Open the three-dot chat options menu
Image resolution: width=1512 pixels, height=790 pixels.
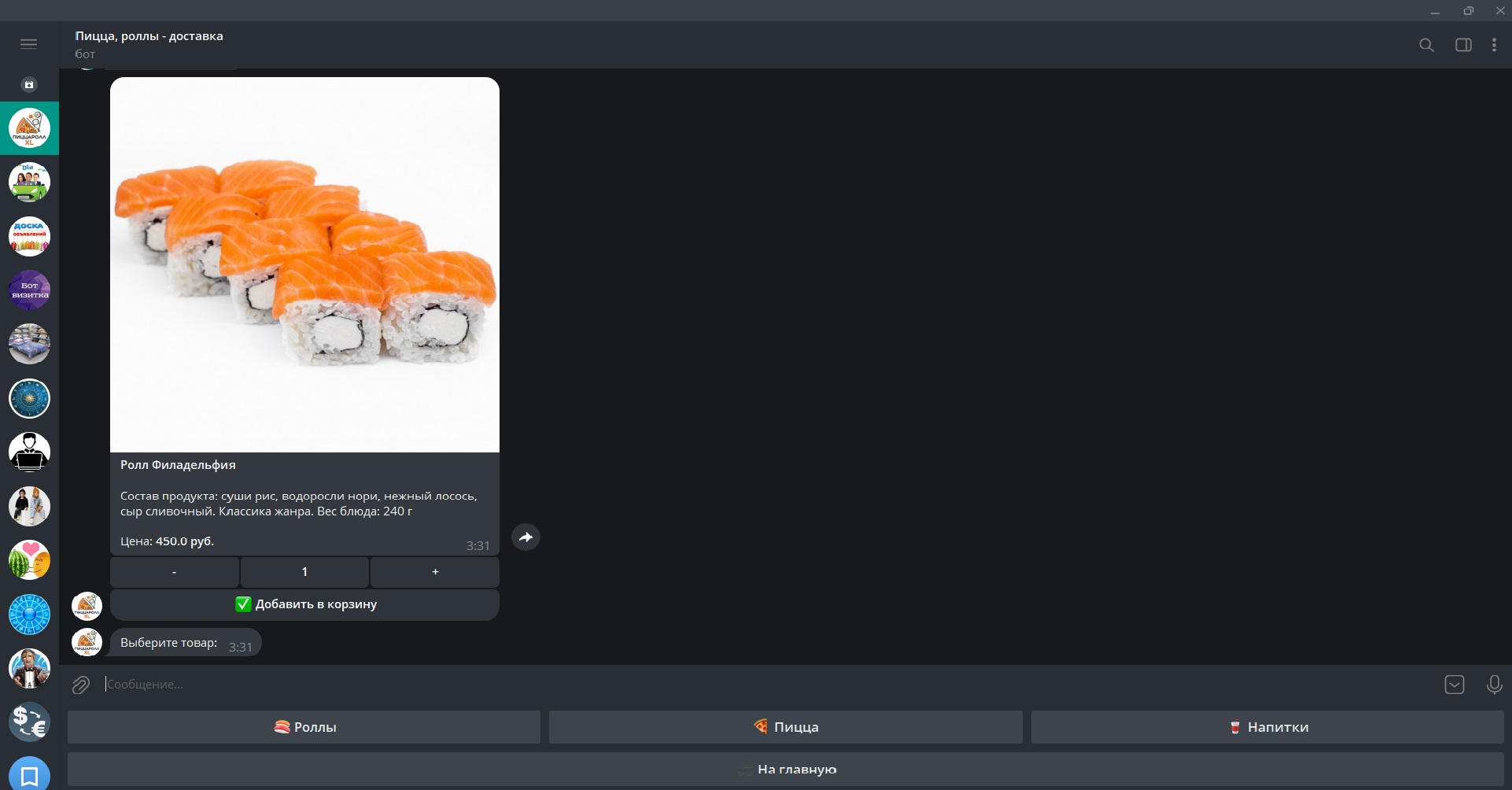(x=1494, y=45)
